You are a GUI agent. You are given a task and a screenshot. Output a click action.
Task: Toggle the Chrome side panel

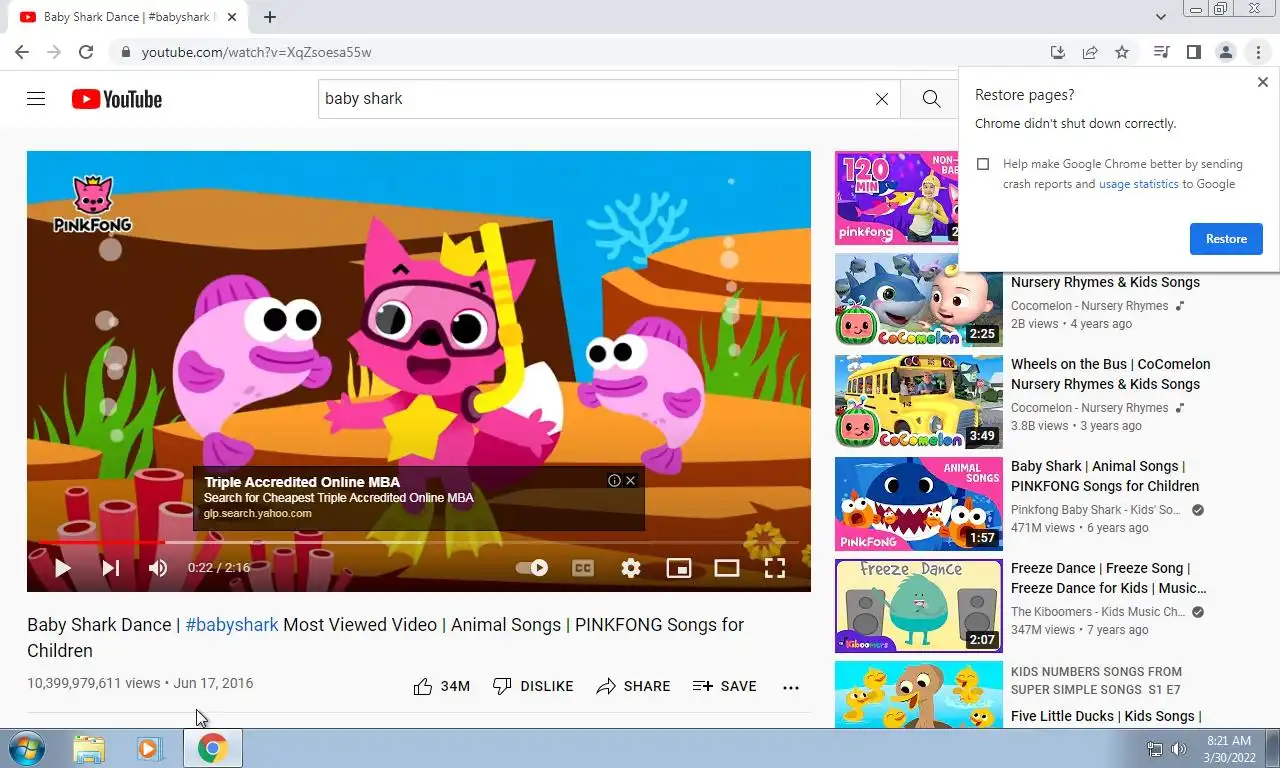click(1193, 52)
